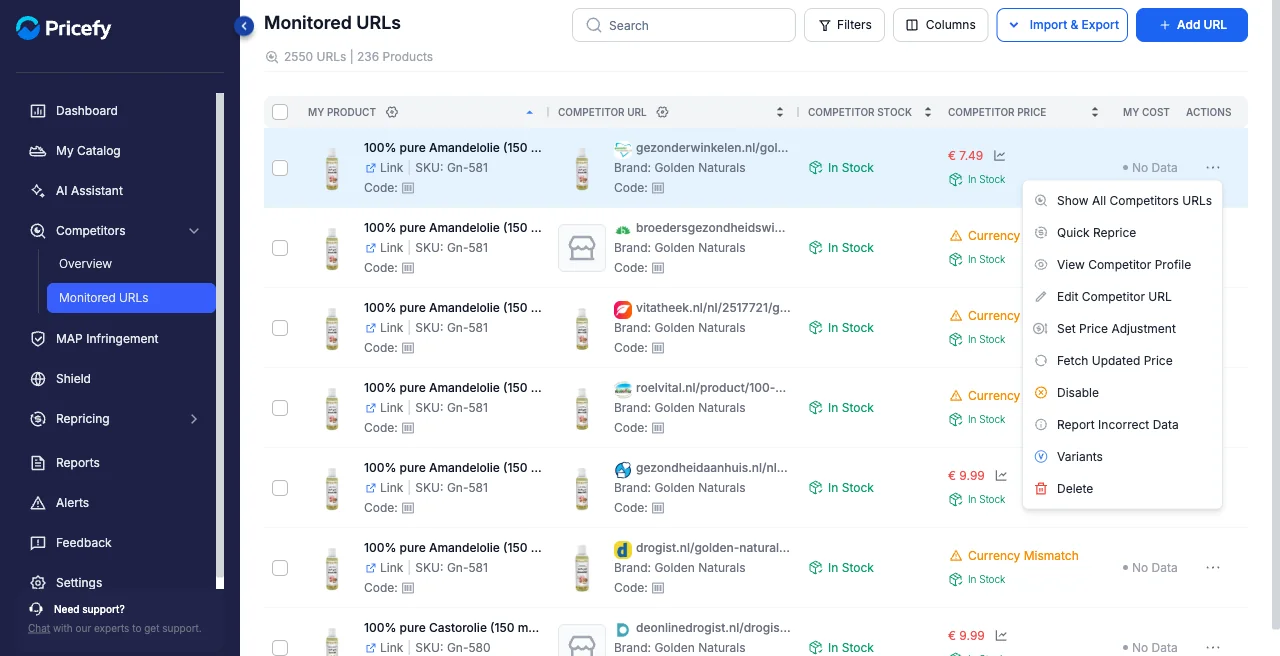Screen dimensions: 1280x656
Task: Open the drogist.nl competitor URL
Action: [x=712, y=548]
